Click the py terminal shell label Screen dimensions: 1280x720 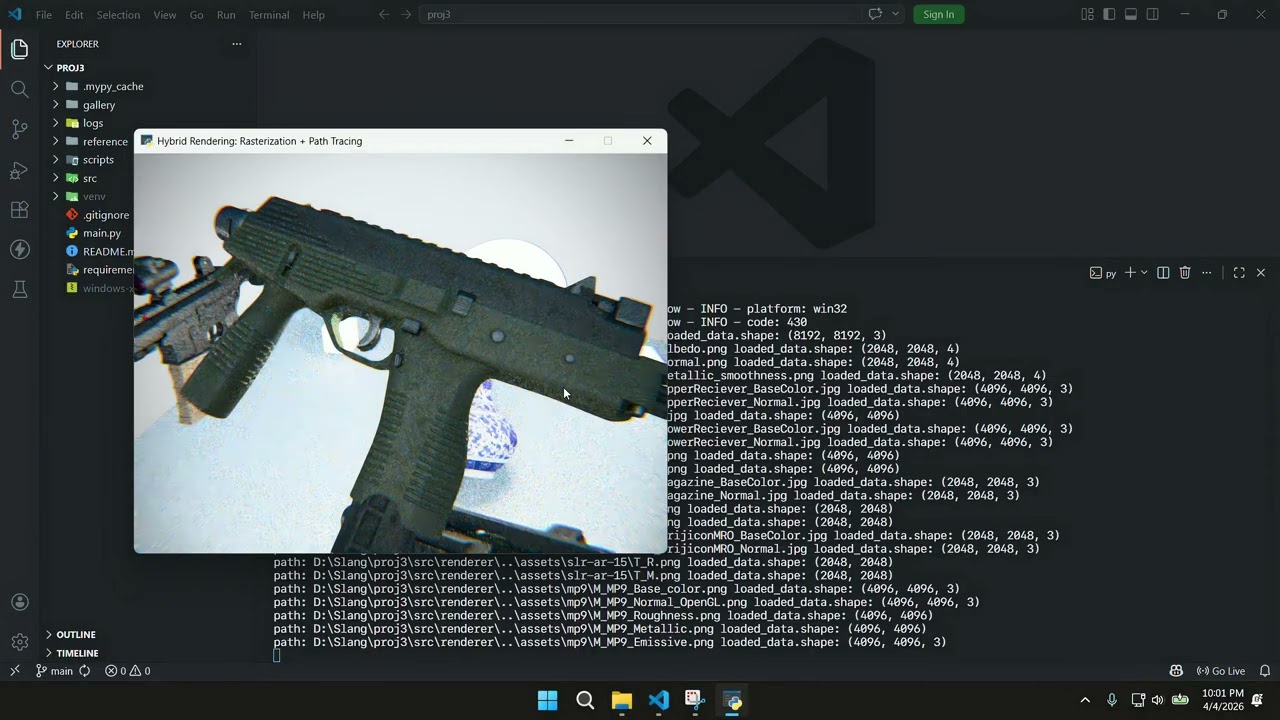point(1103,273)
